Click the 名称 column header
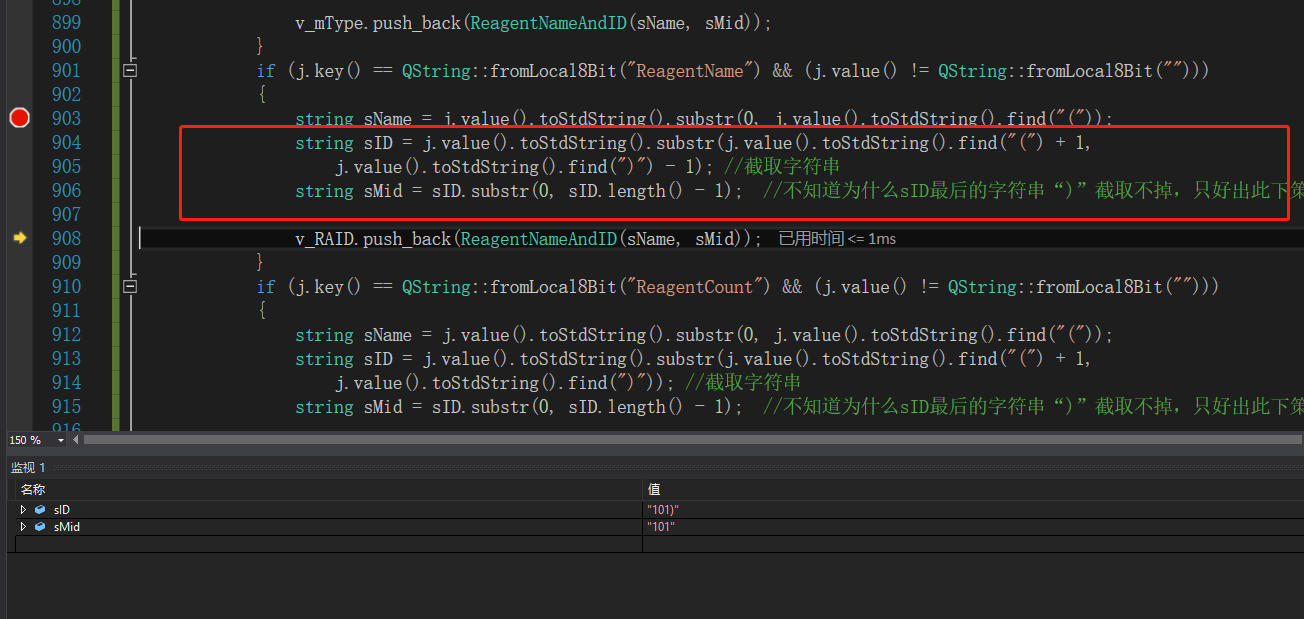Image resolution: width=1304 pixels, height=619 pixels. click(x=33, y=489)
